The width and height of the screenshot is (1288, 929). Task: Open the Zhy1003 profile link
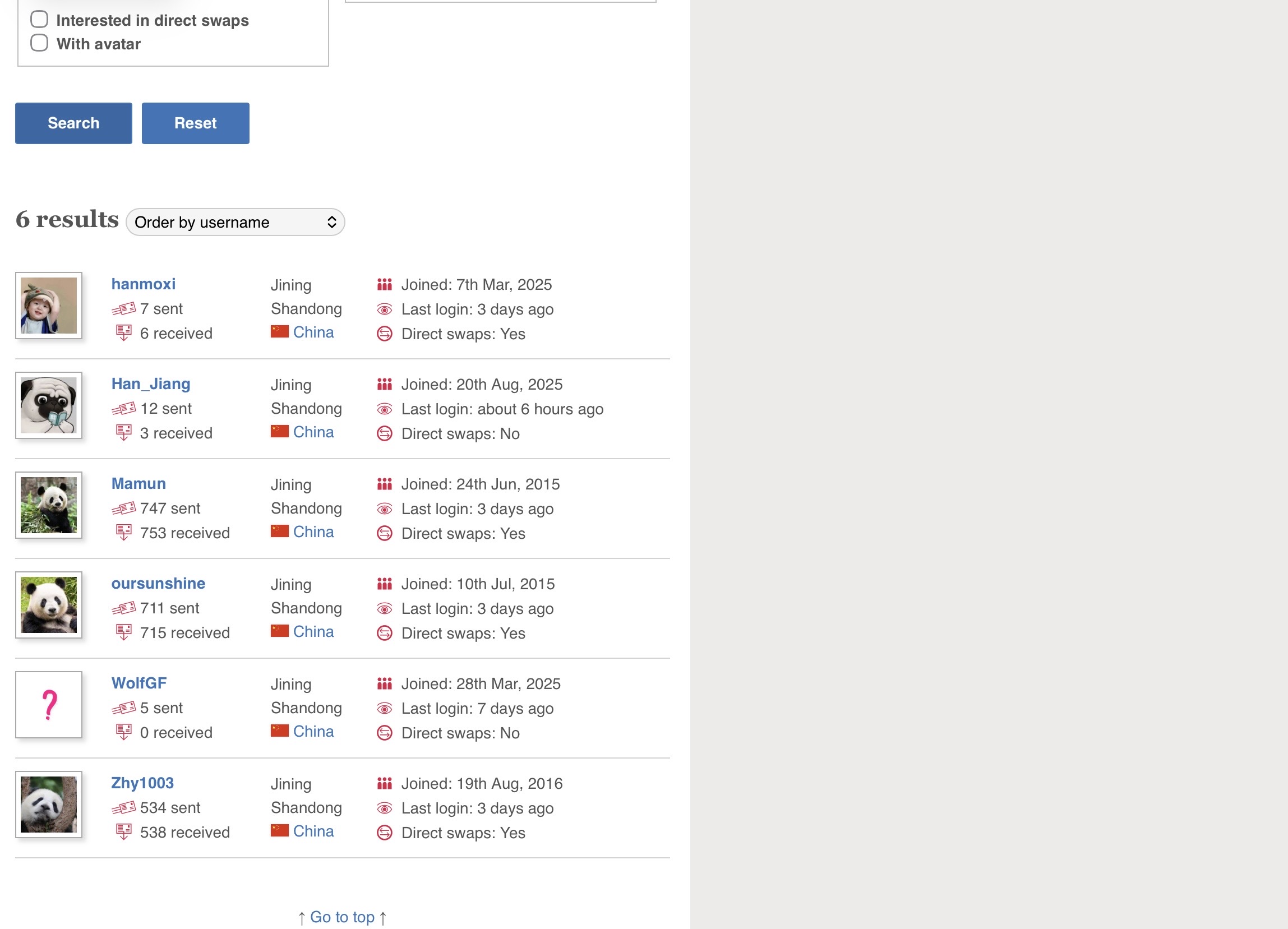[142, 783]
